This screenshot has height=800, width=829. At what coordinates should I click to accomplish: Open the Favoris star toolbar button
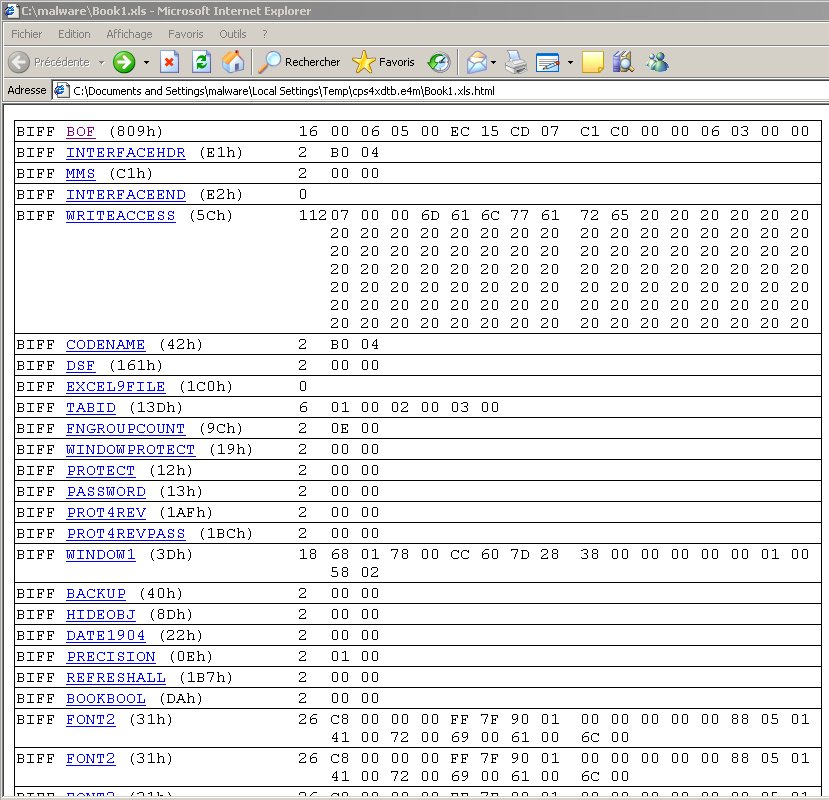click(384, 62)
